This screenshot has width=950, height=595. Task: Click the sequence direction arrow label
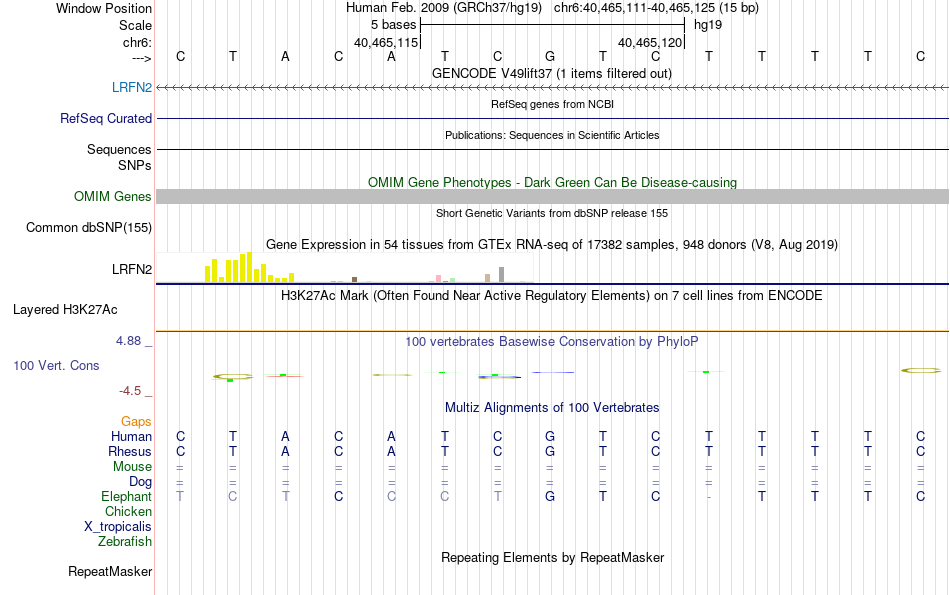tap(142, 58)
